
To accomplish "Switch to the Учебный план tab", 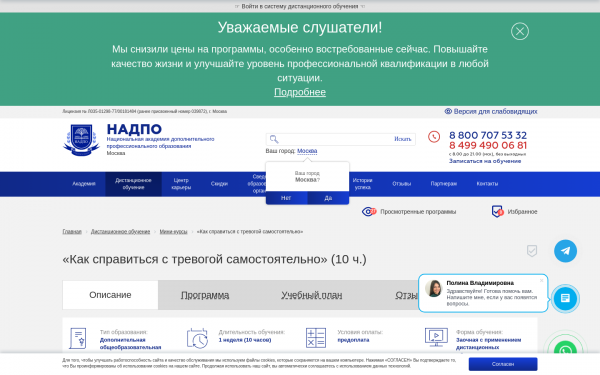I will 311,295.
